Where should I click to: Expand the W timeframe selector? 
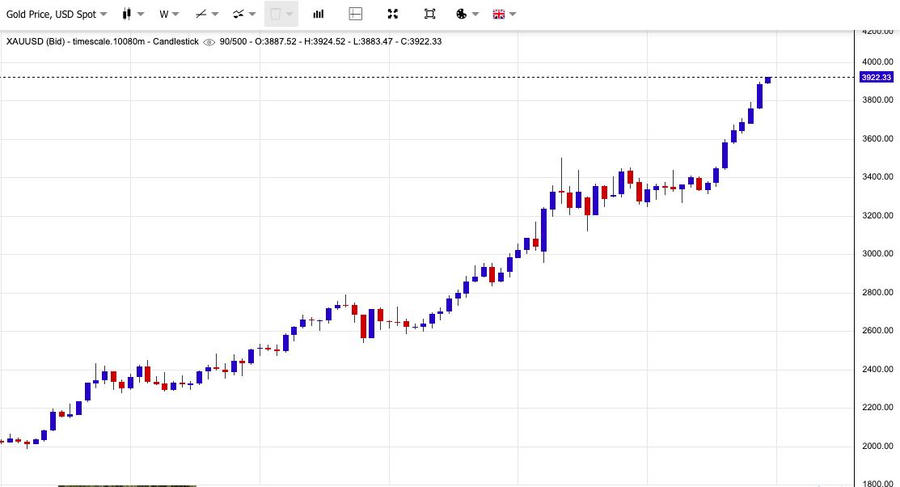[x=169, y=15]
